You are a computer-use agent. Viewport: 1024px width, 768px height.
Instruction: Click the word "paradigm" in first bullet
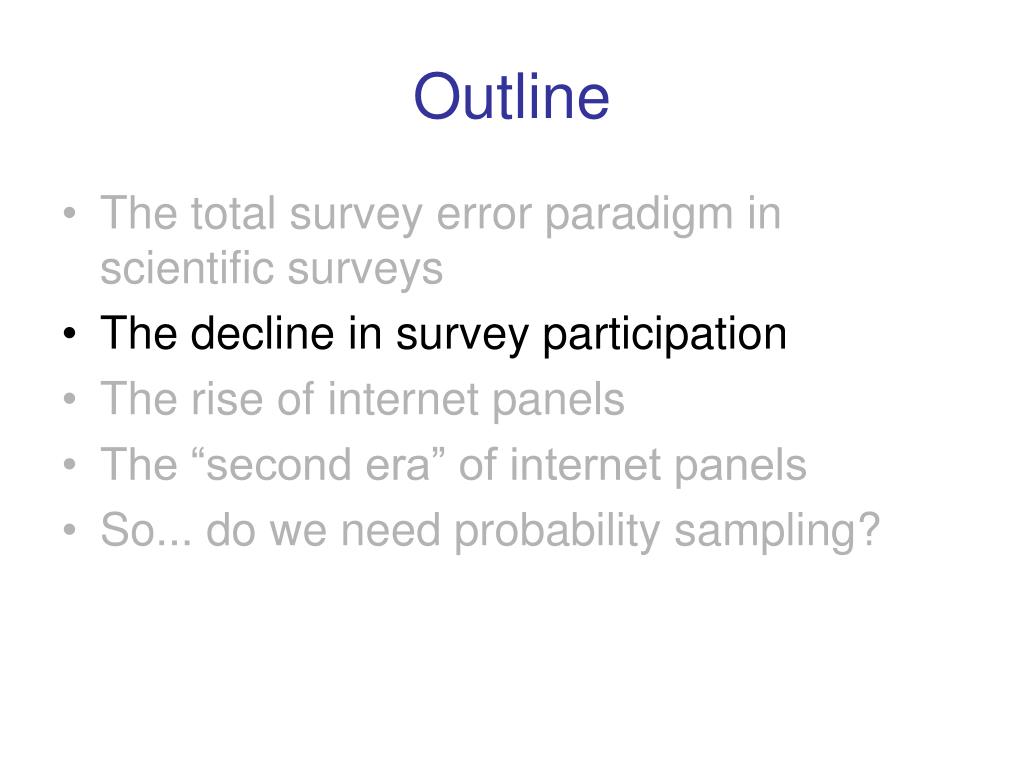[x=639, y=216]
